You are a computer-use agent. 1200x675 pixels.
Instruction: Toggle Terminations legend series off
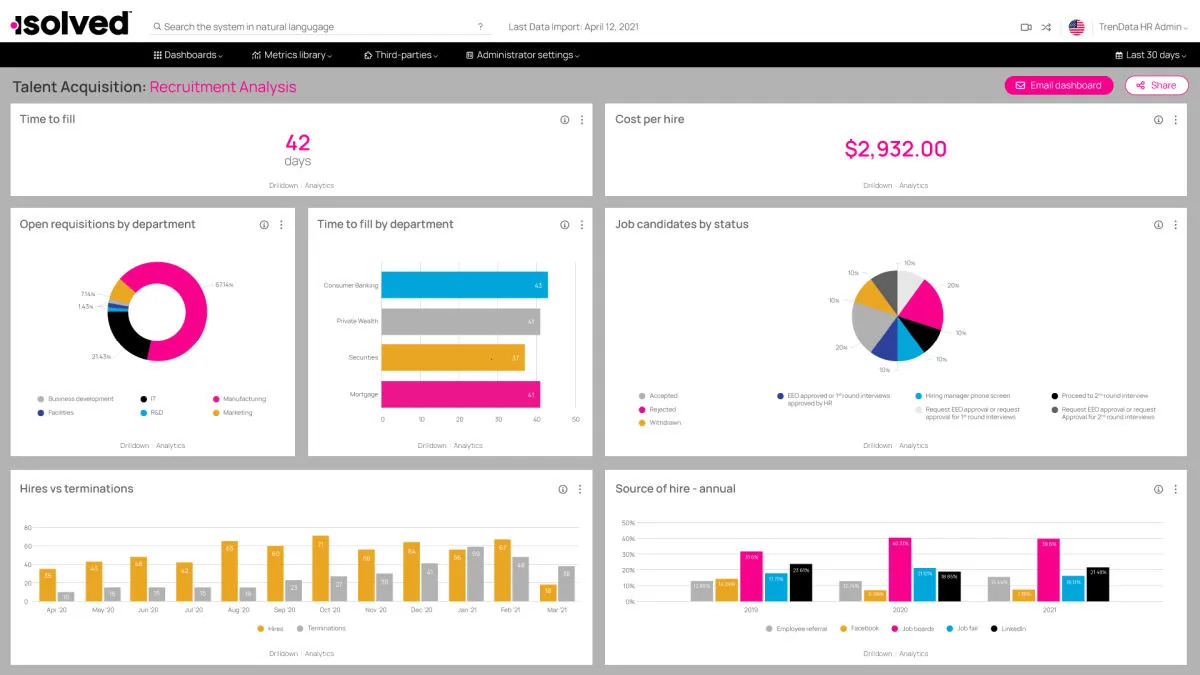click(x=320, y=628)
